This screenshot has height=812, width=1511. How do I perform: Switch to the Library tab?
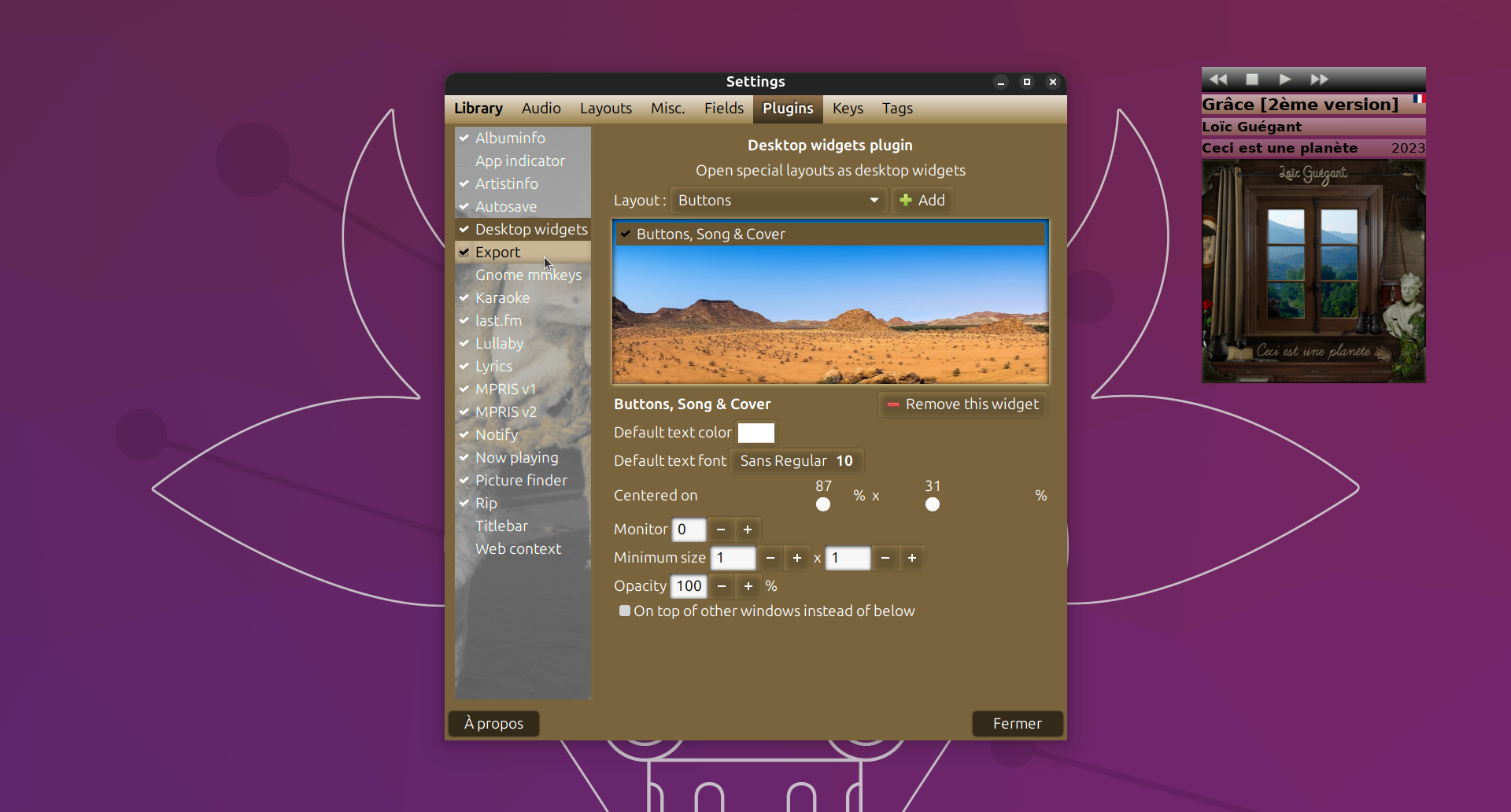click(x=478, y=109)
